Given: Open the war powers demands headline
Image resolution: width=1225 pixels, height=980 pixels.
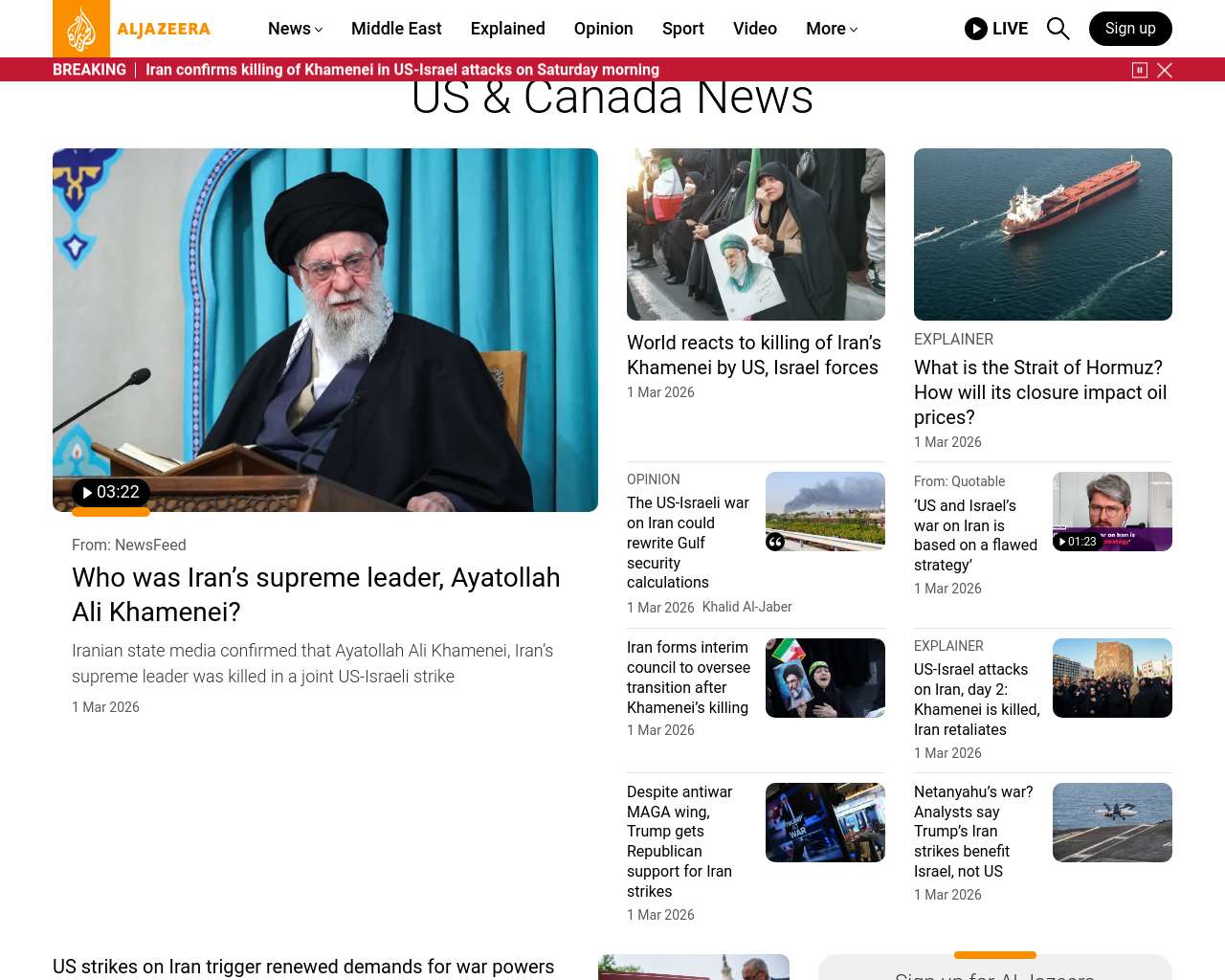Looking at the screenshot, I should pyautogui.click(x=303, y=967).
